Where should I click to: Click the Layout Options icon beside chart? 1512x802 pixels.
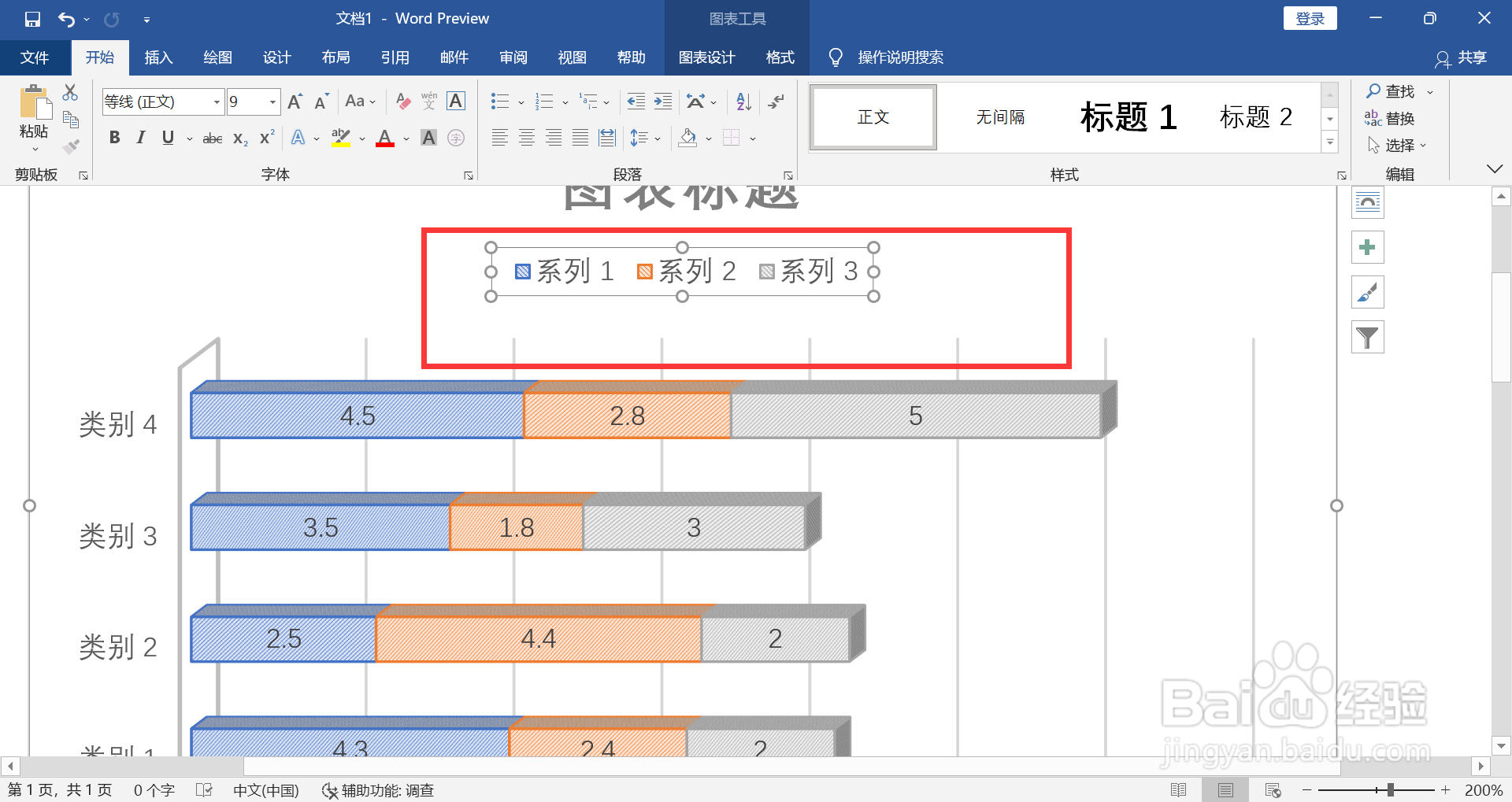point(1368,203)
